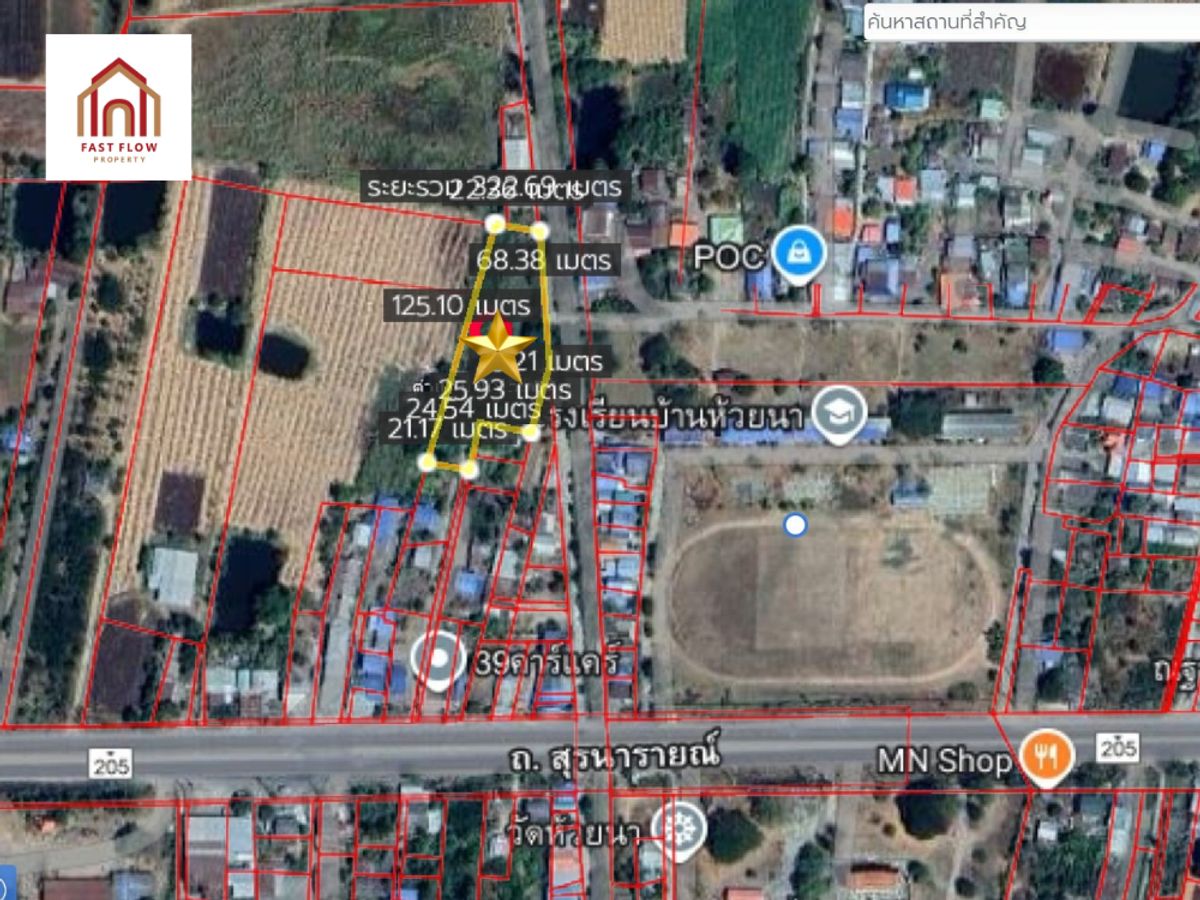Viewport: 1200px width, 900px height.
Task: Click the temple marker icon for วัดห้วยนา
Action: coord(678,827)
